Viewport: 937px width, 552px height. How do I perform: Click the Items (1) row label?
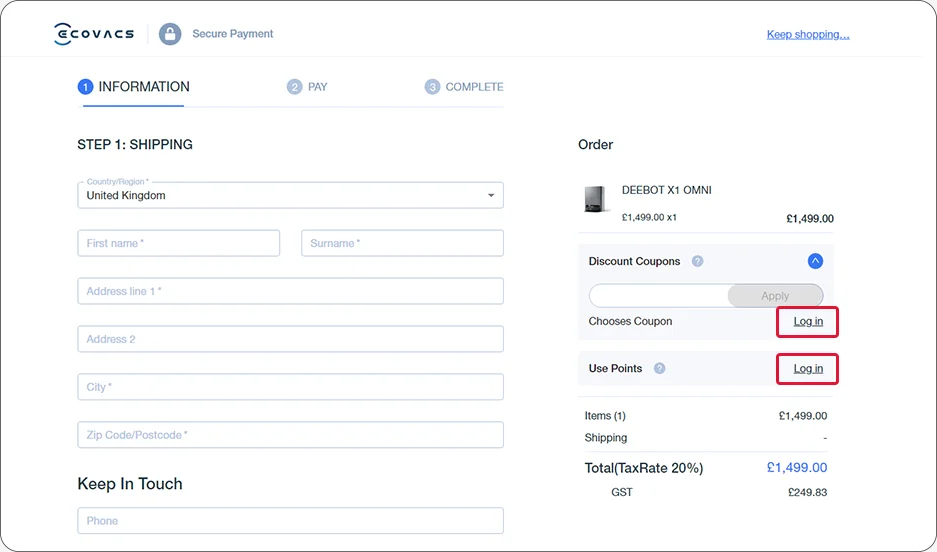[x=605, y=416]
